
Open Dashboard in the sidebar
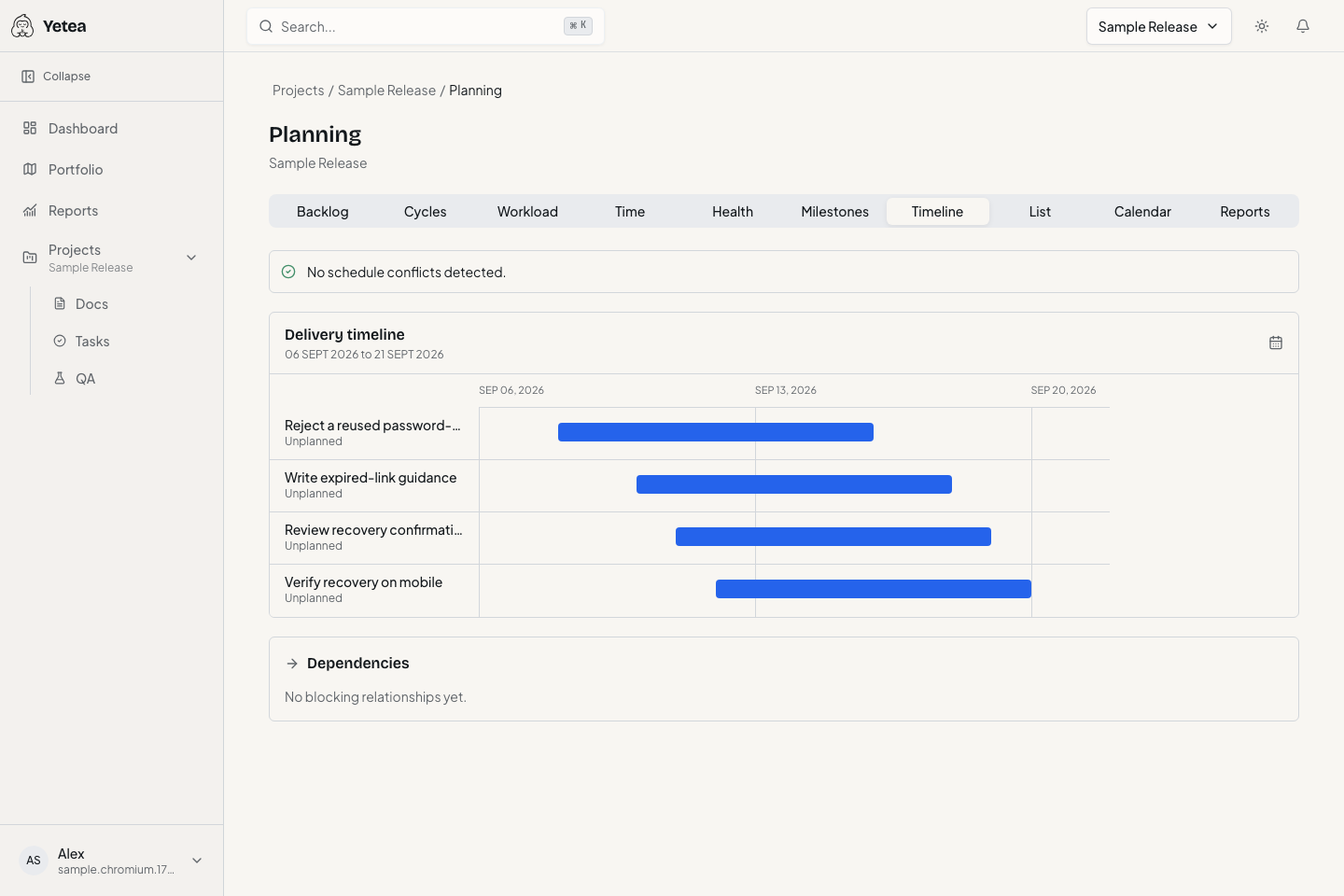(112, 129)
